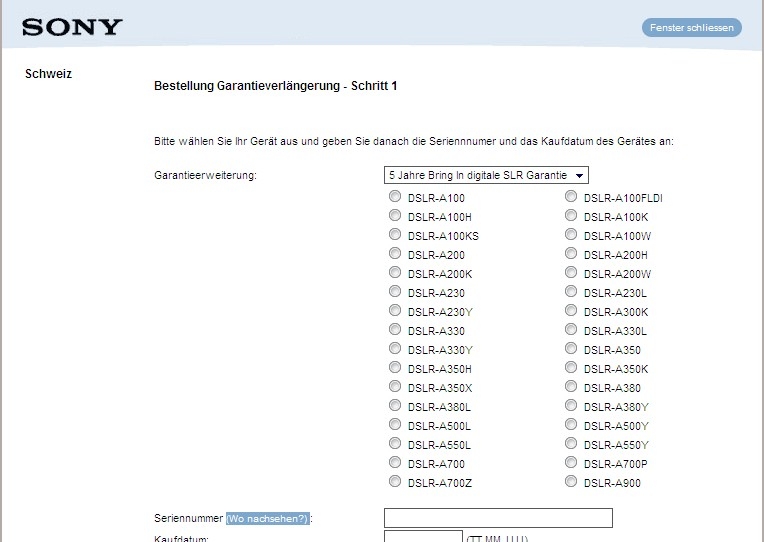Open the Wo nachsehen? link

[x=267, y=519]
